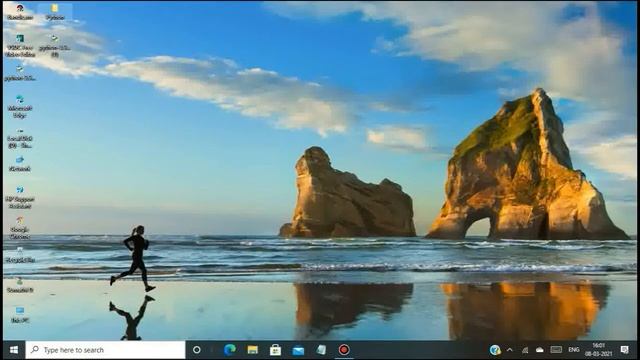Click the blue question-mark tray icon
This screenshot has width=640, height=360.
tap(495, 350)
